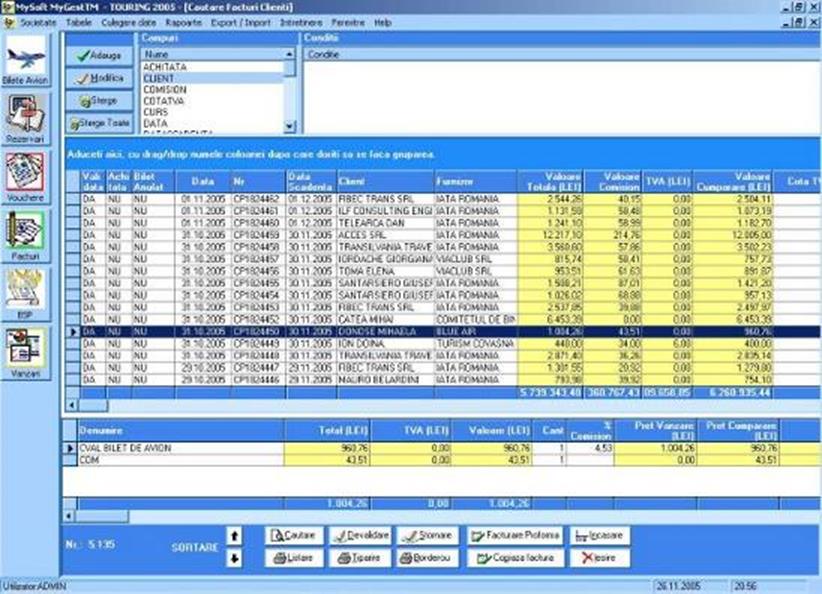Select the TOMA ELENA invoice row
This screenshot has width=822, height=594.
(x=443, y=272)
